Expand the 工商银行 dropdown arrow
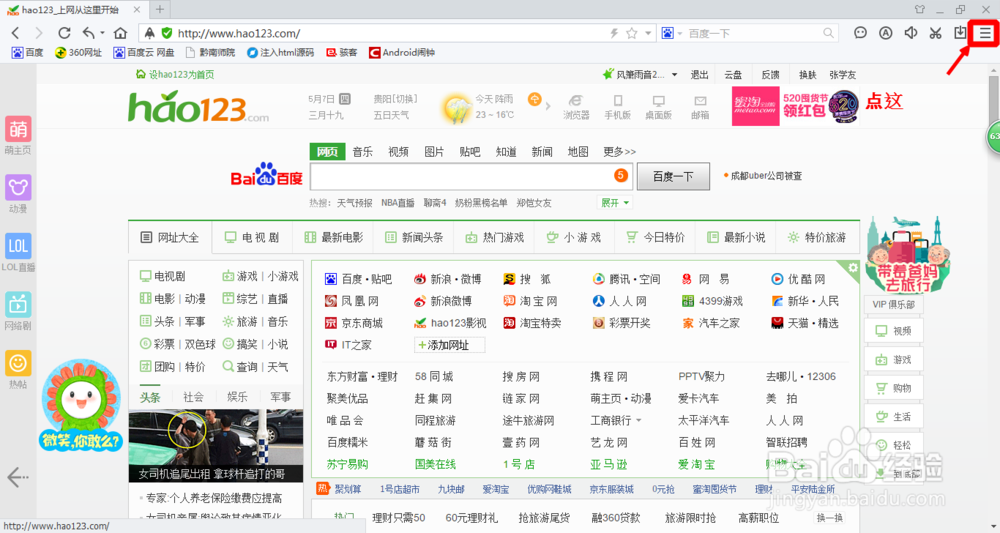 [x=638, y=421]
